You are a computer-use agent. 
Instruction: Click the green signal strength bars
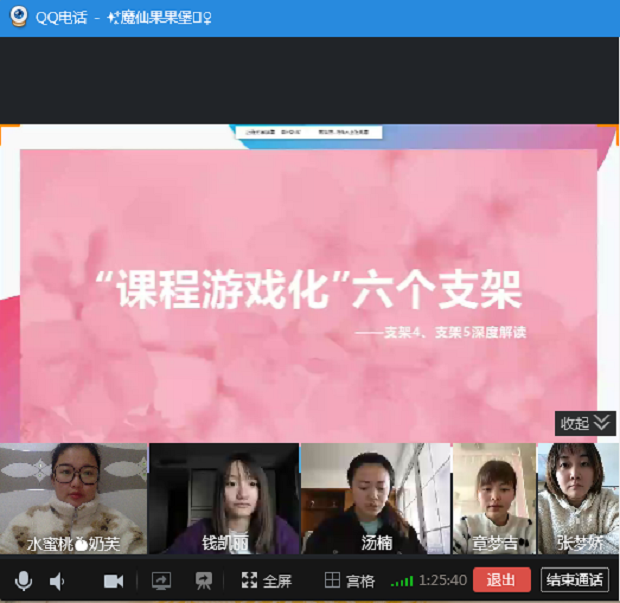point(402,580)
